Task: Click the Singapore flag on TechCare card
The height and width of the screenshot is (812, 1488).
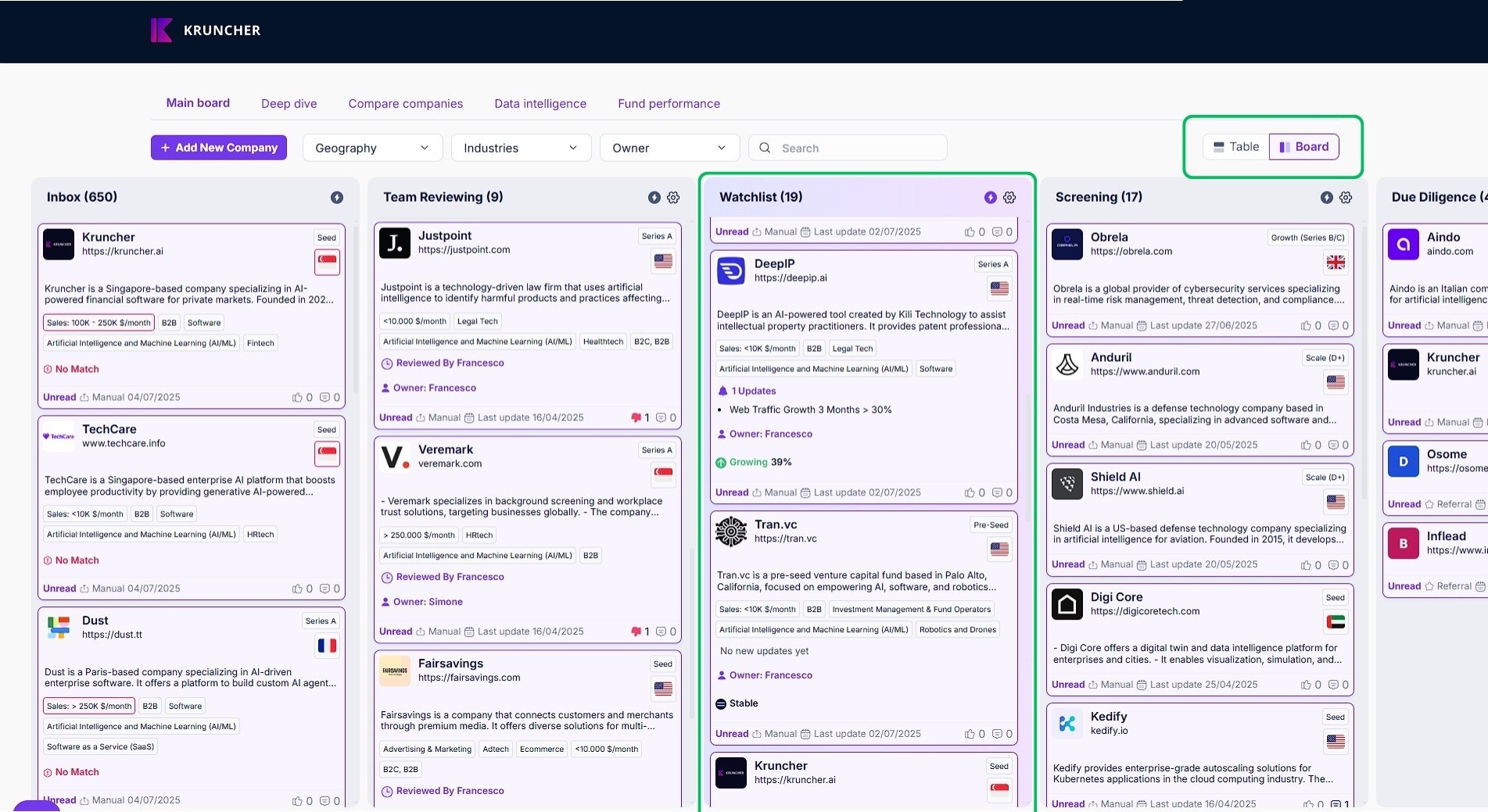Action: [x=327, y=453]
